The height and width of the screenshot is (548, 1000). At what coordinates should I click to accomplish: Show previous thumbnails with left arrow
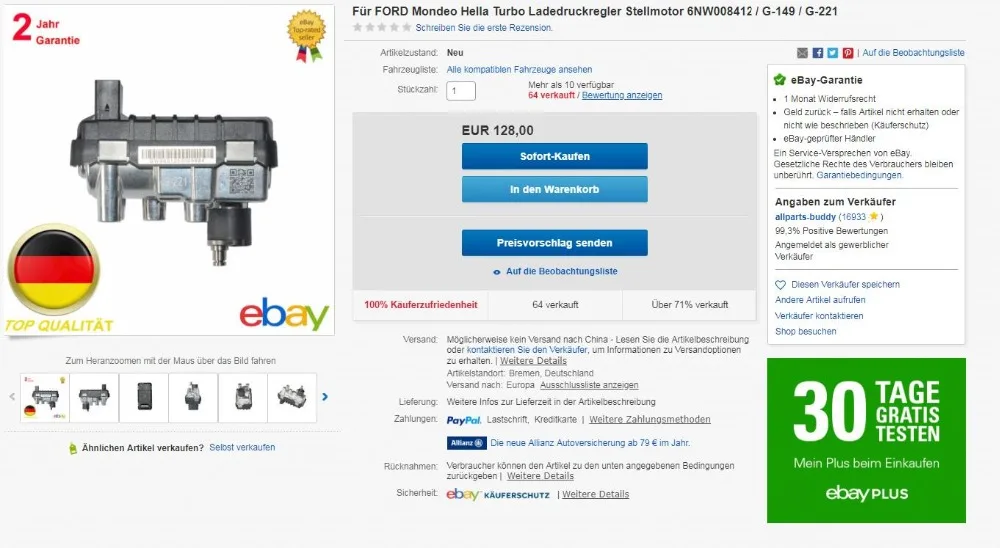pyautogui.click(x=12, y=397)
